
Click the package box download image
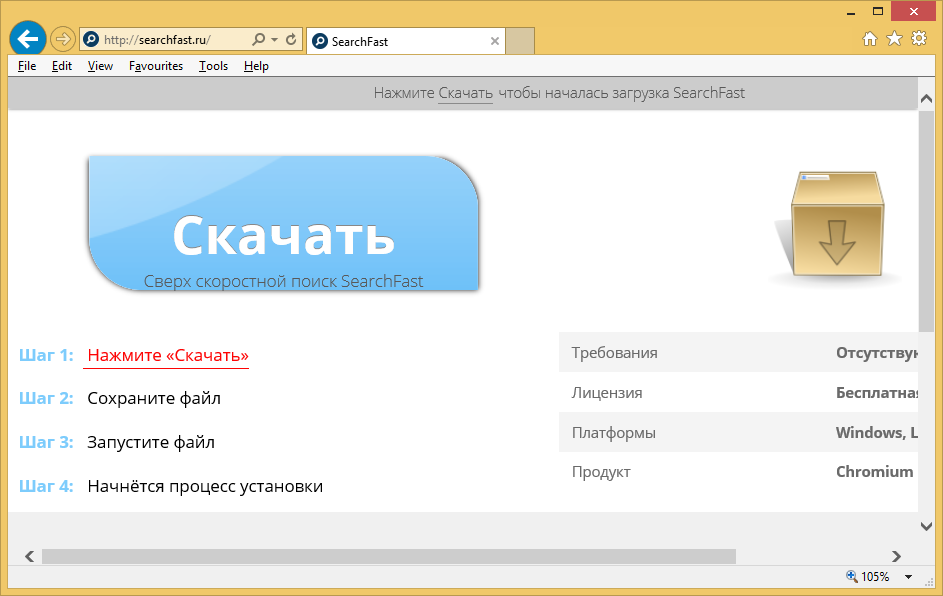click(x=836, y=226)
